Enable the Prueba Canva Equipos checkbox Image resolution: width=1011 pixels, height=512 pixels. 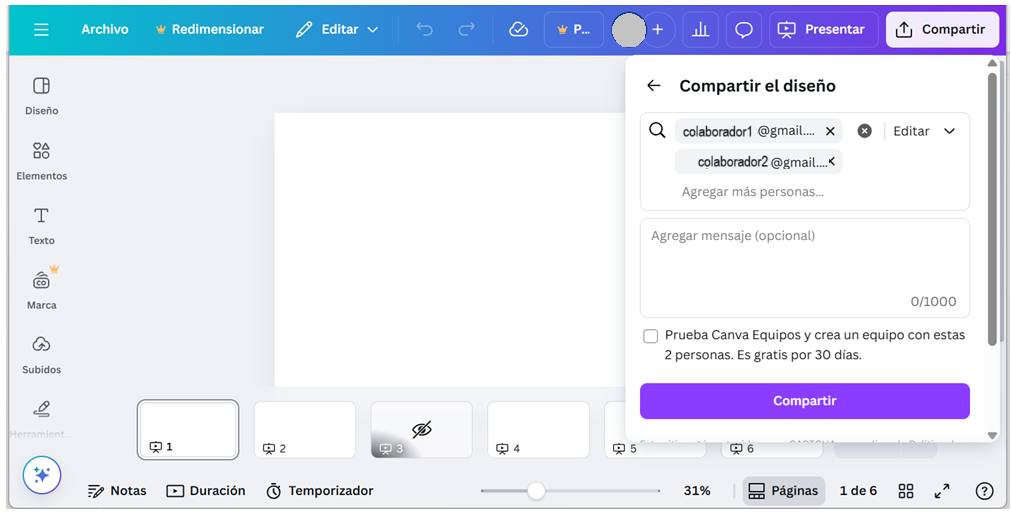click(651, 336)
